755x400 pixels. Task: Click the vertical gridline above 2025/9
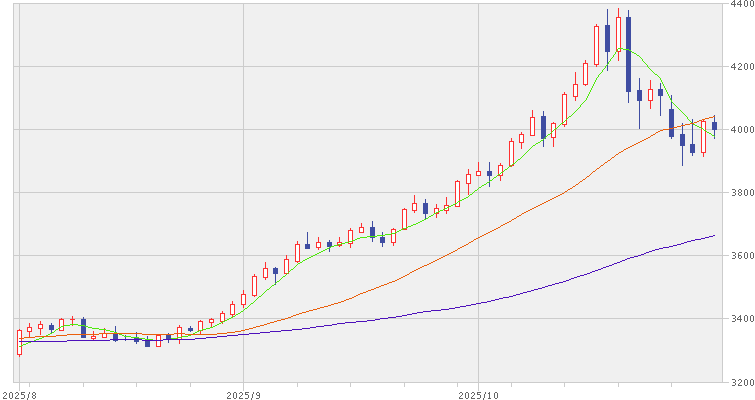pos(244,190)
